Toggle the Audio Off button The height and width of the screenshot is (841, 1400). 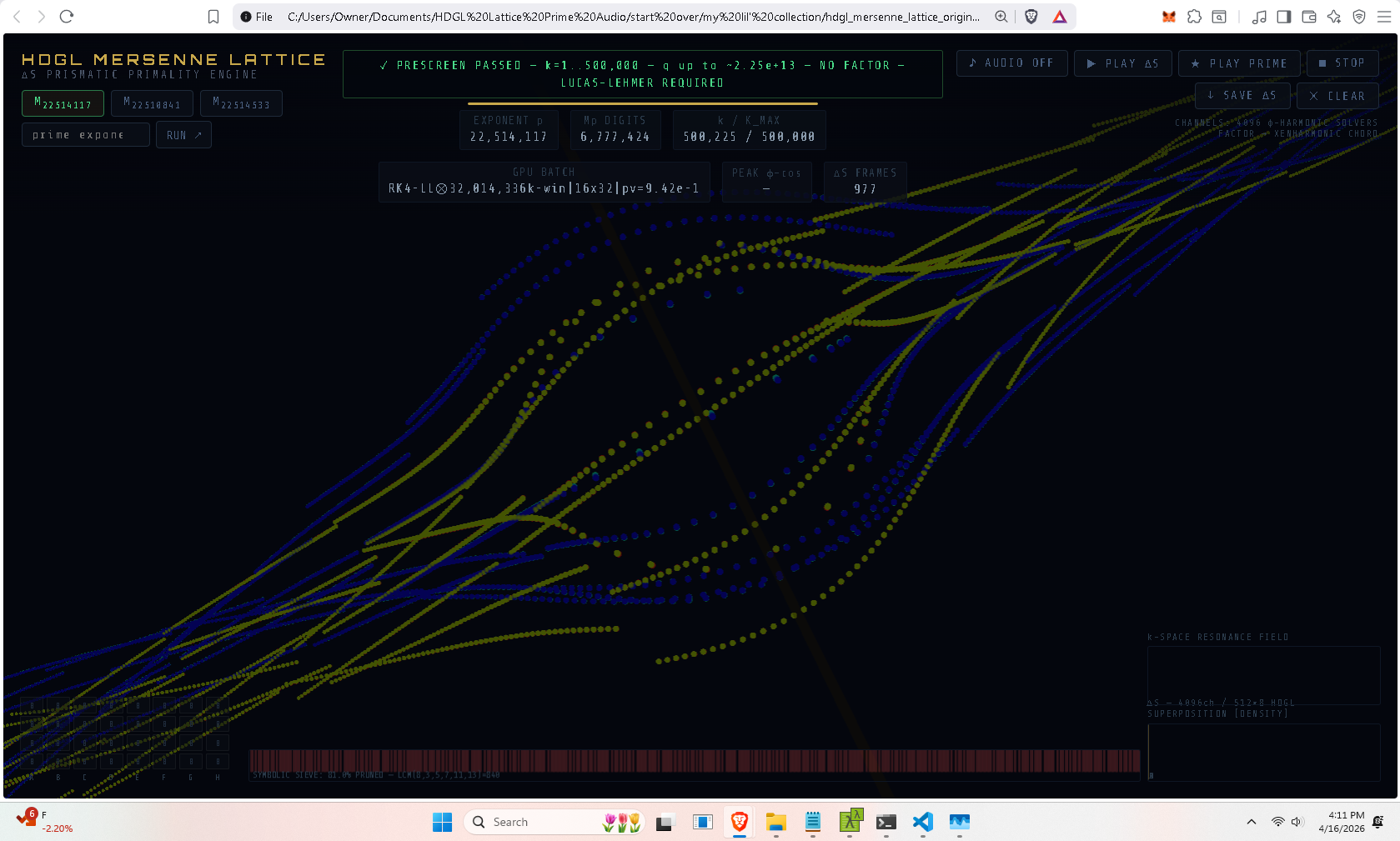1011,63
